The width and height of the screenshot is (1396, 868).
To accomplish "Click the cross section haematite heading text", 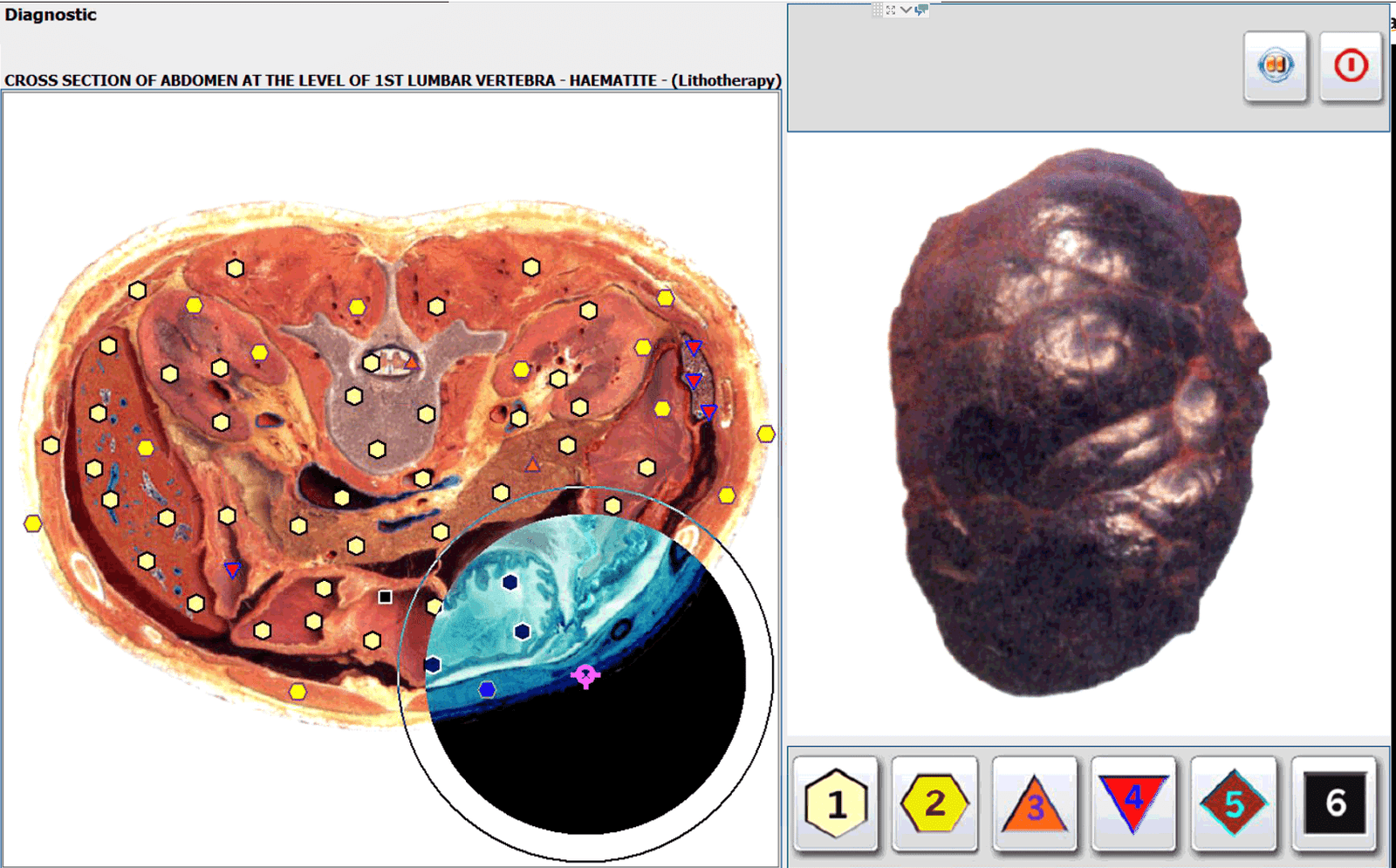I will tap(392, 80).
